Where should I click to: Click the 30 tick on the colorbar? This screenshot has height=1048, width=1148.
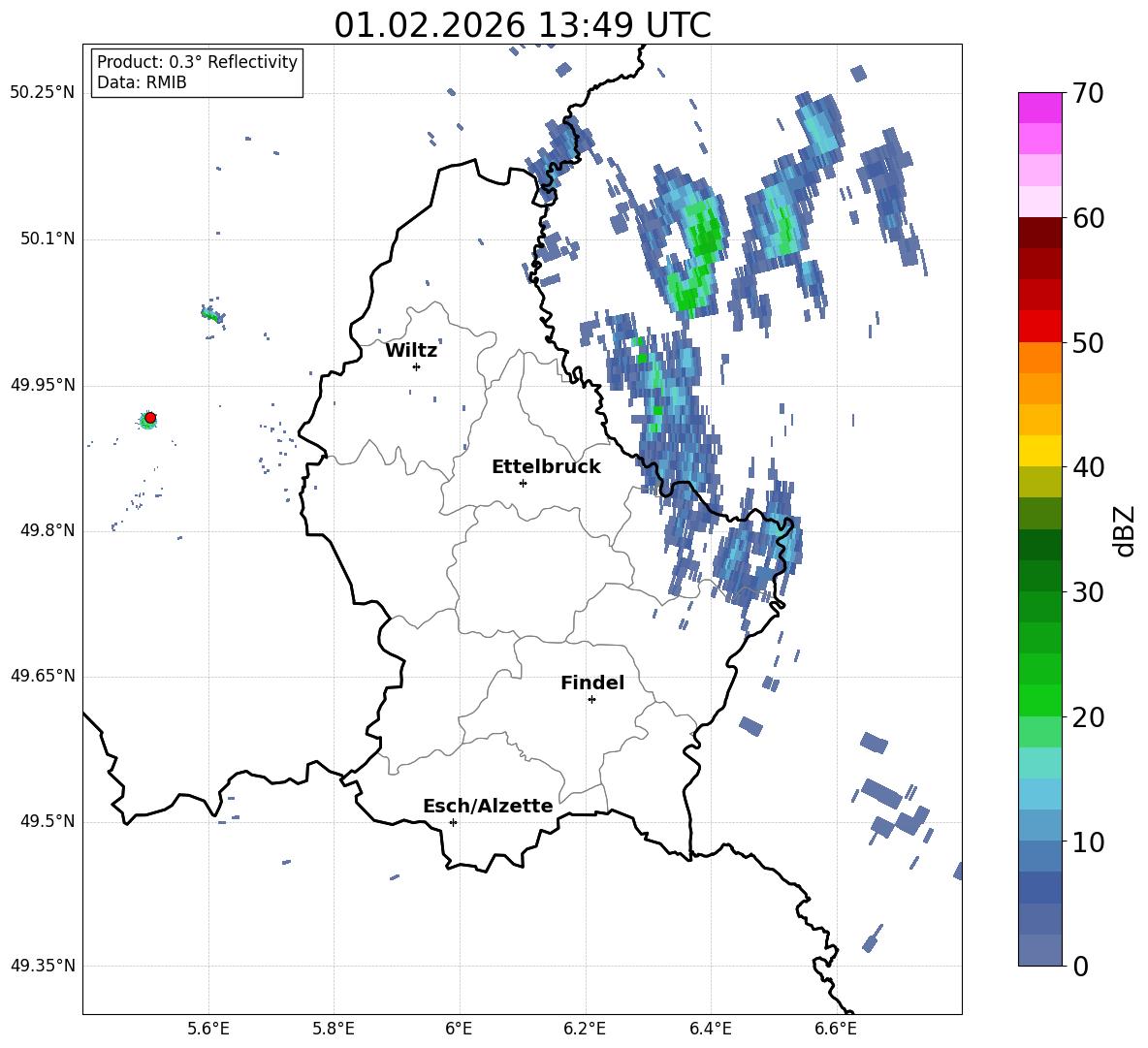1088,592
